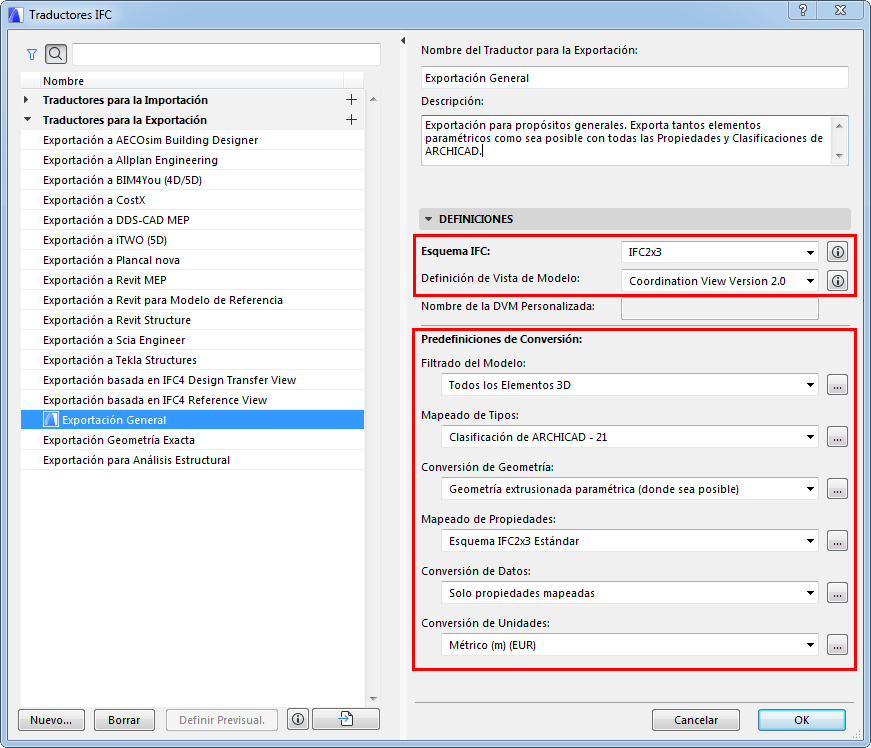Select Exportación basada en IFC4 Reference View

click(x=192, y=400)
